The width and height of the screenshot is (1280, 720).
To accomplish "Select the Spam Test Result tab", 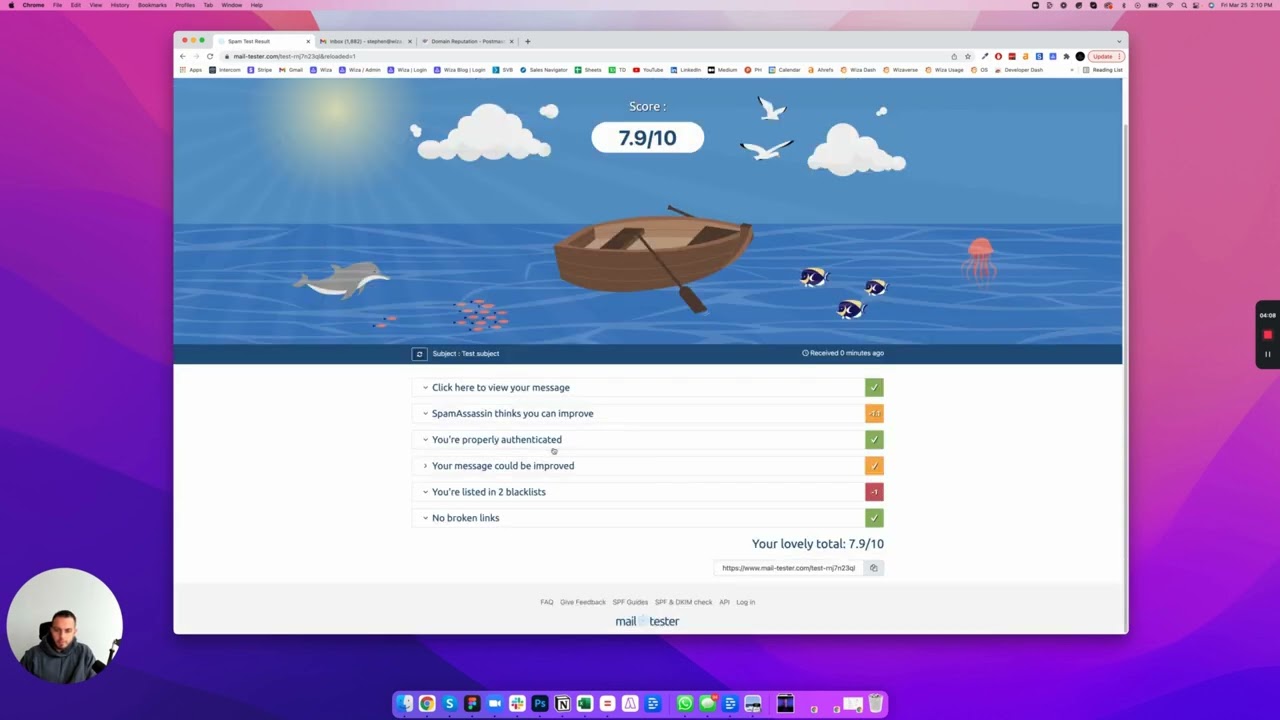I will coord(262,41).
